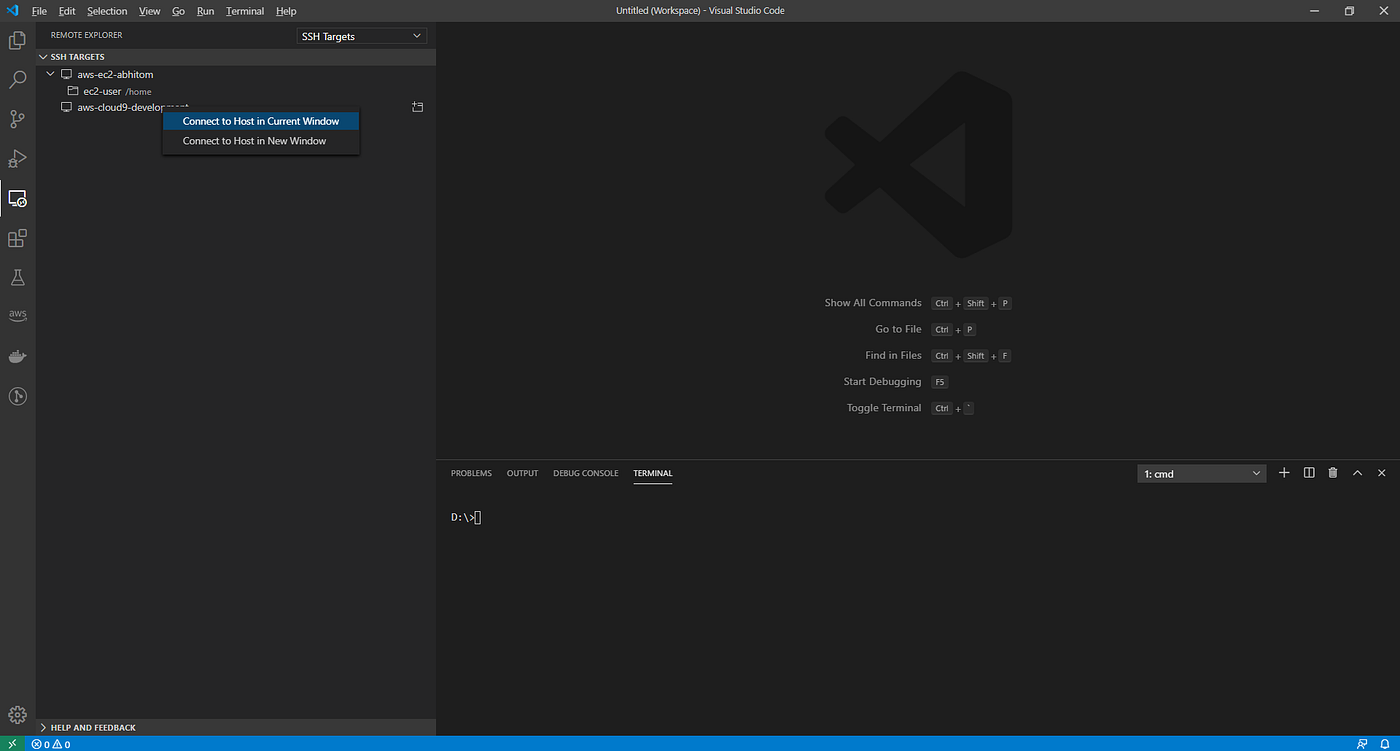The width and height of the screenshot is (1400, 751).
Task: Select the ec2-user /home tree entry
Action: click(110, 90)
